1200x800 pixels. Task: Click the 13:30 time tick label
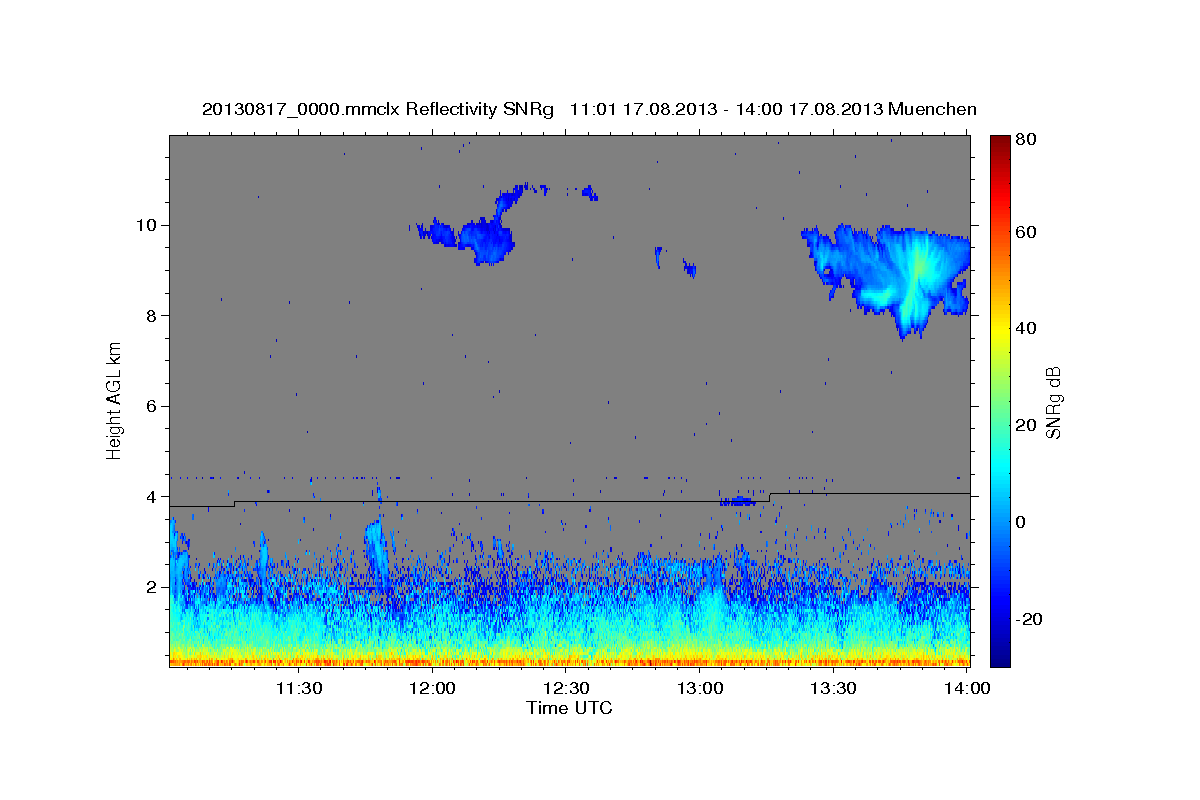(x=833, y=688)
